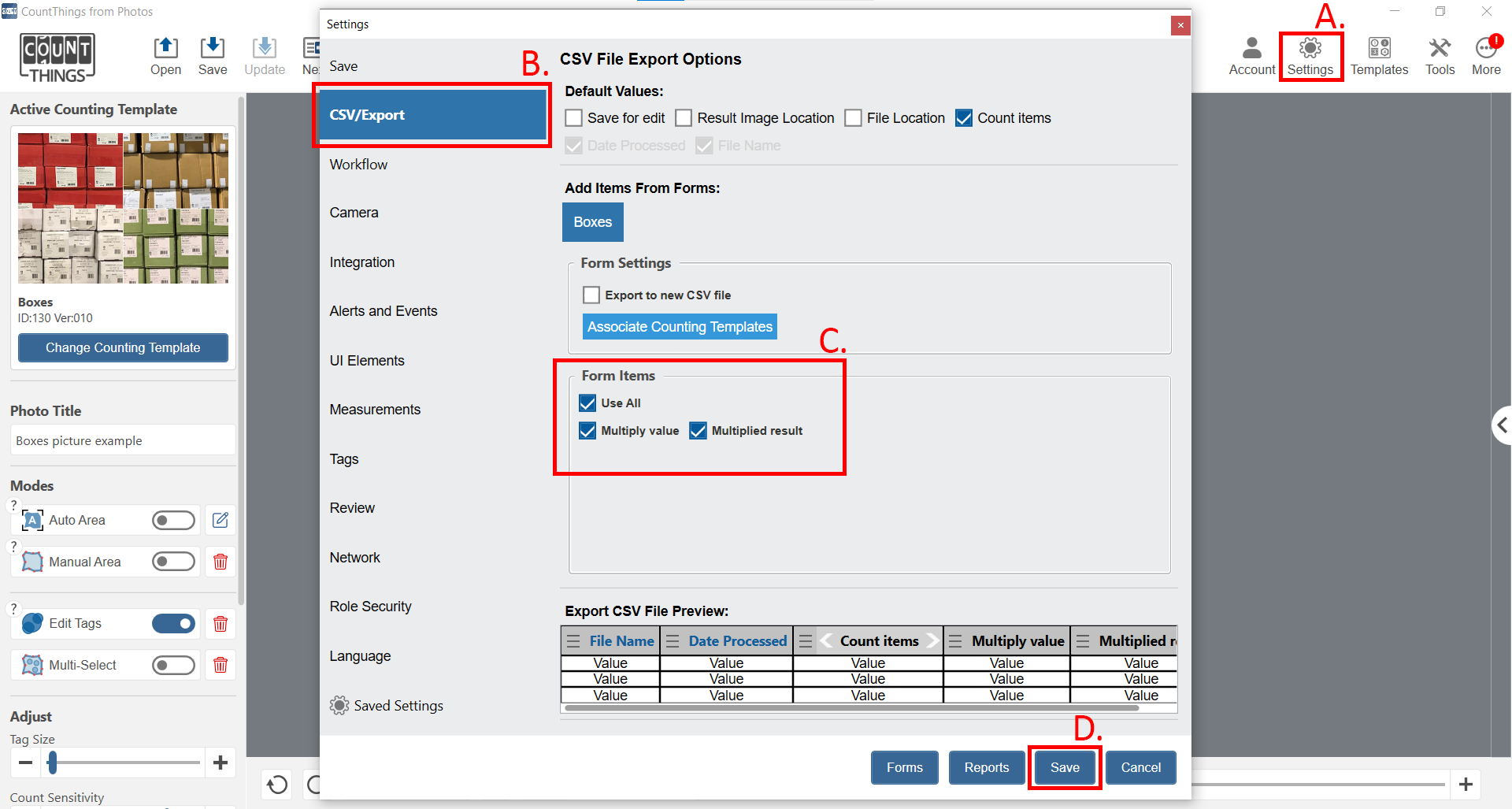This screenshot has height=809, width=1512.
Task: Click the Auto Area edit pencil icon
Action: [220, 520]
